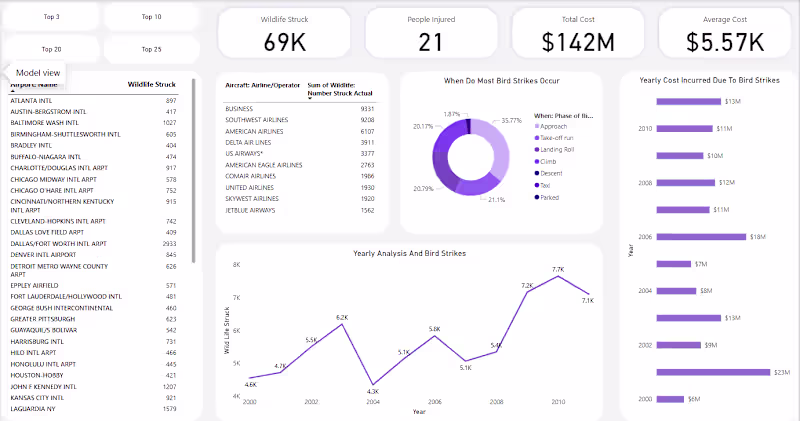
Task: Click the Taxi legend dot
Action: point(537,185)
